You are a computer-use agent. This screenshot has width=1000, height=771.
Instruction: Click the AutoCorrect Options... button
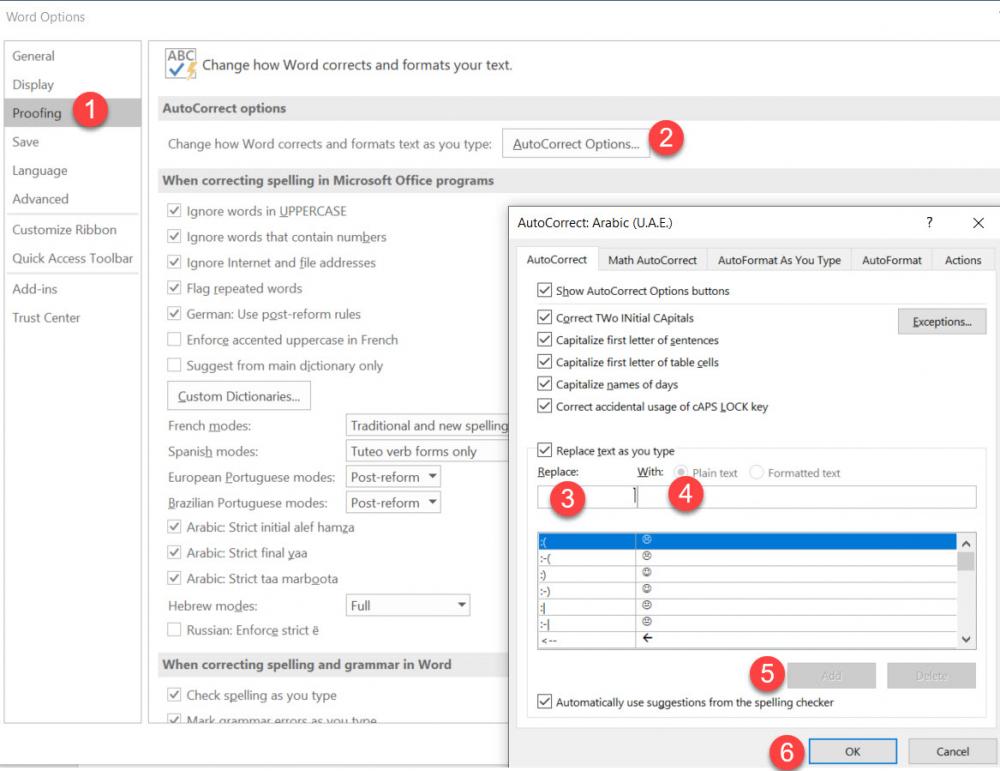[576, 144]
